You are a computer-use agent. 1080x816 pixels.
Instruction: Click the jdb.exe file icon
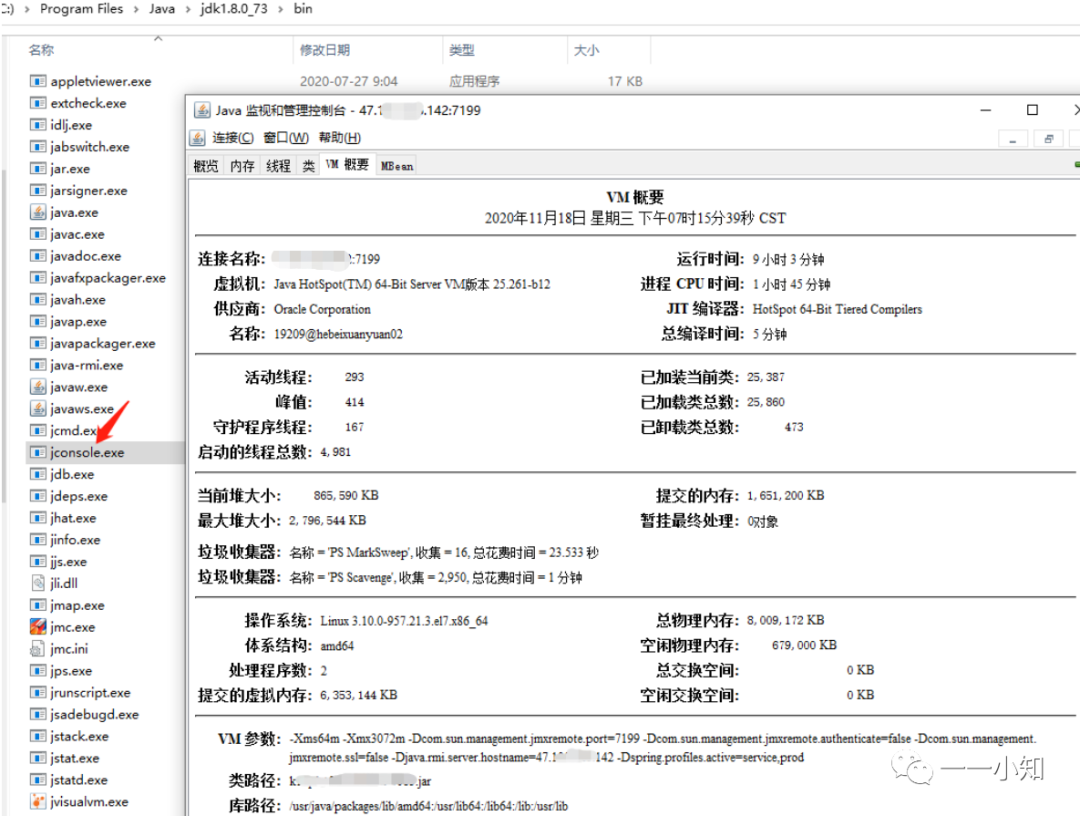tap(38, 474)
